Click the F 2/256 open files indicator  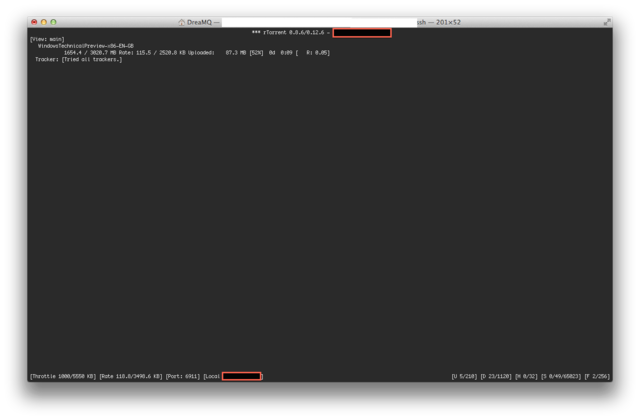click(x=597, y=376)
